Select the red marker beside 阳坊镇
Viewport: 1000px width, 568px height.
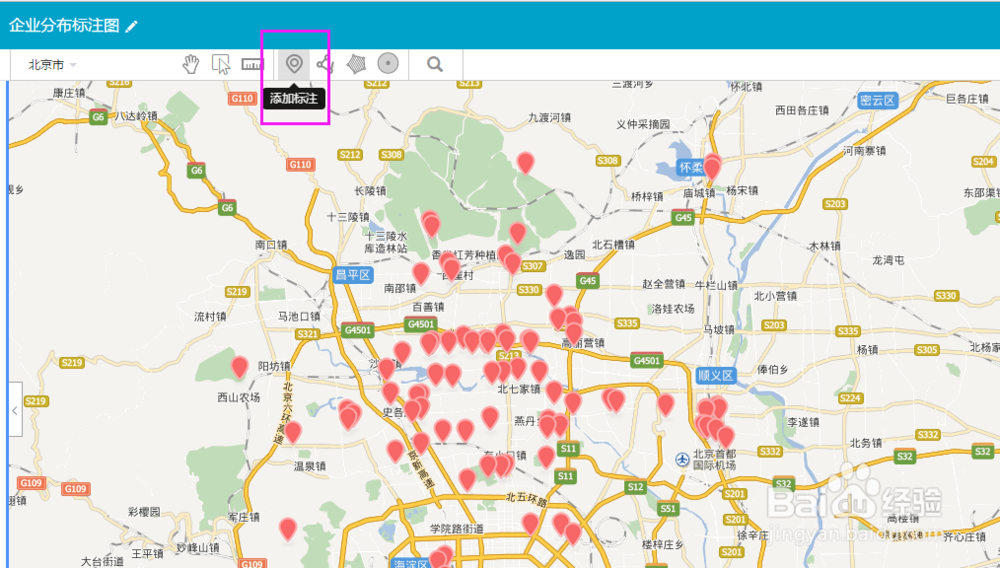[239, 367]
